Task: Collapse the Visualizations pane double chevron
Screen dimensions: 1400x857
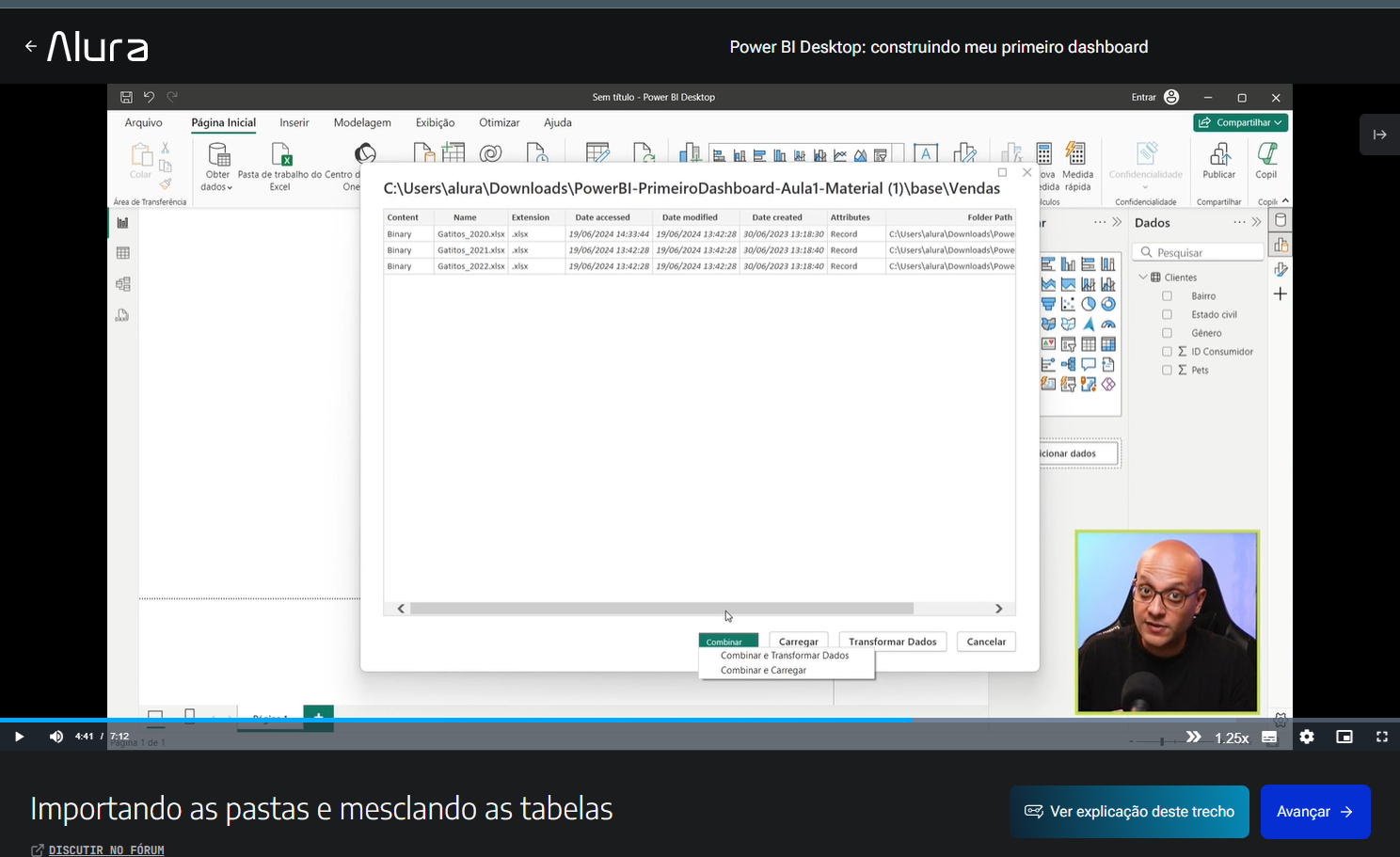Action: pos(1117,222)
